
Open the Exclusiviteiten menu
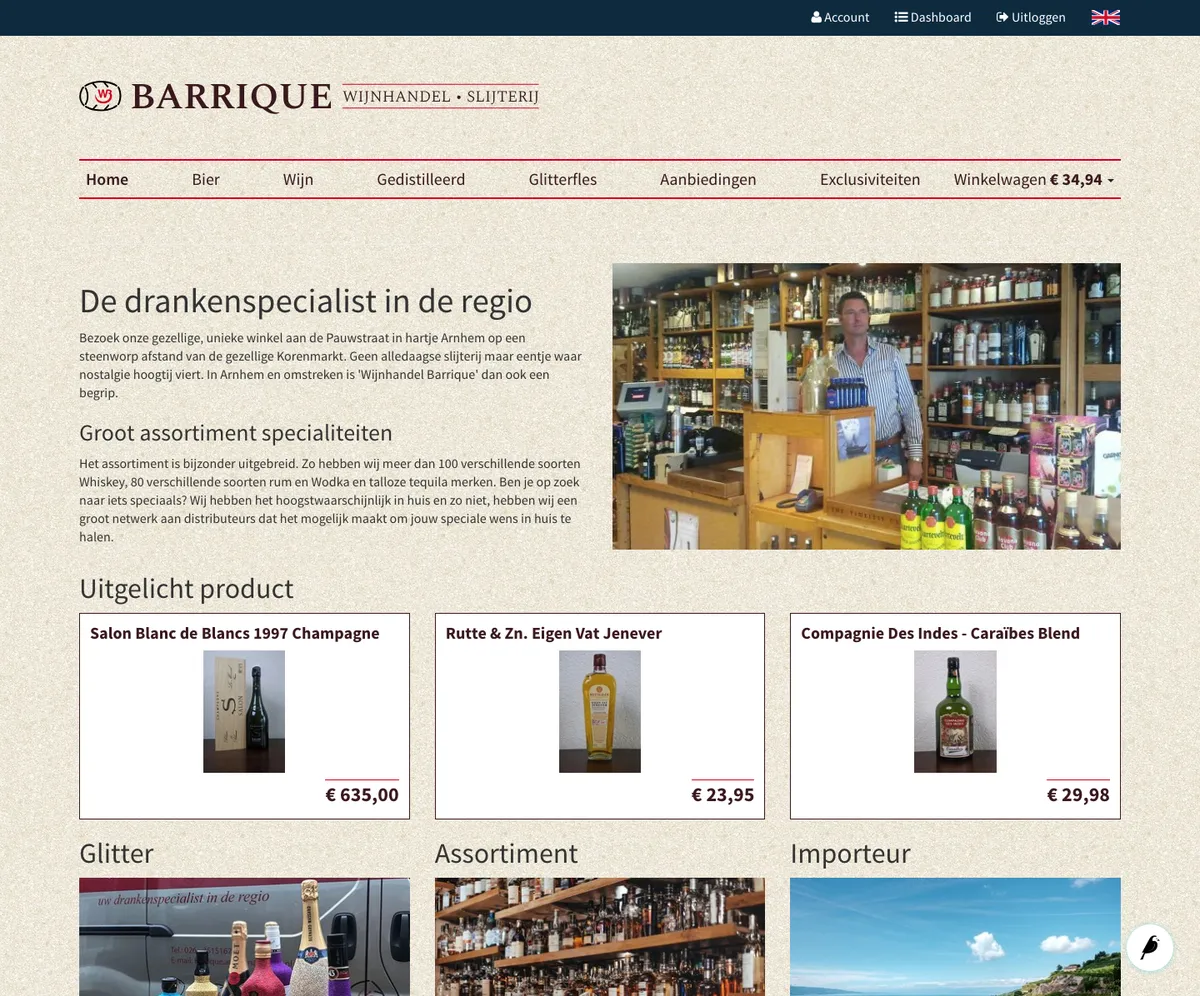click(870, 179)
